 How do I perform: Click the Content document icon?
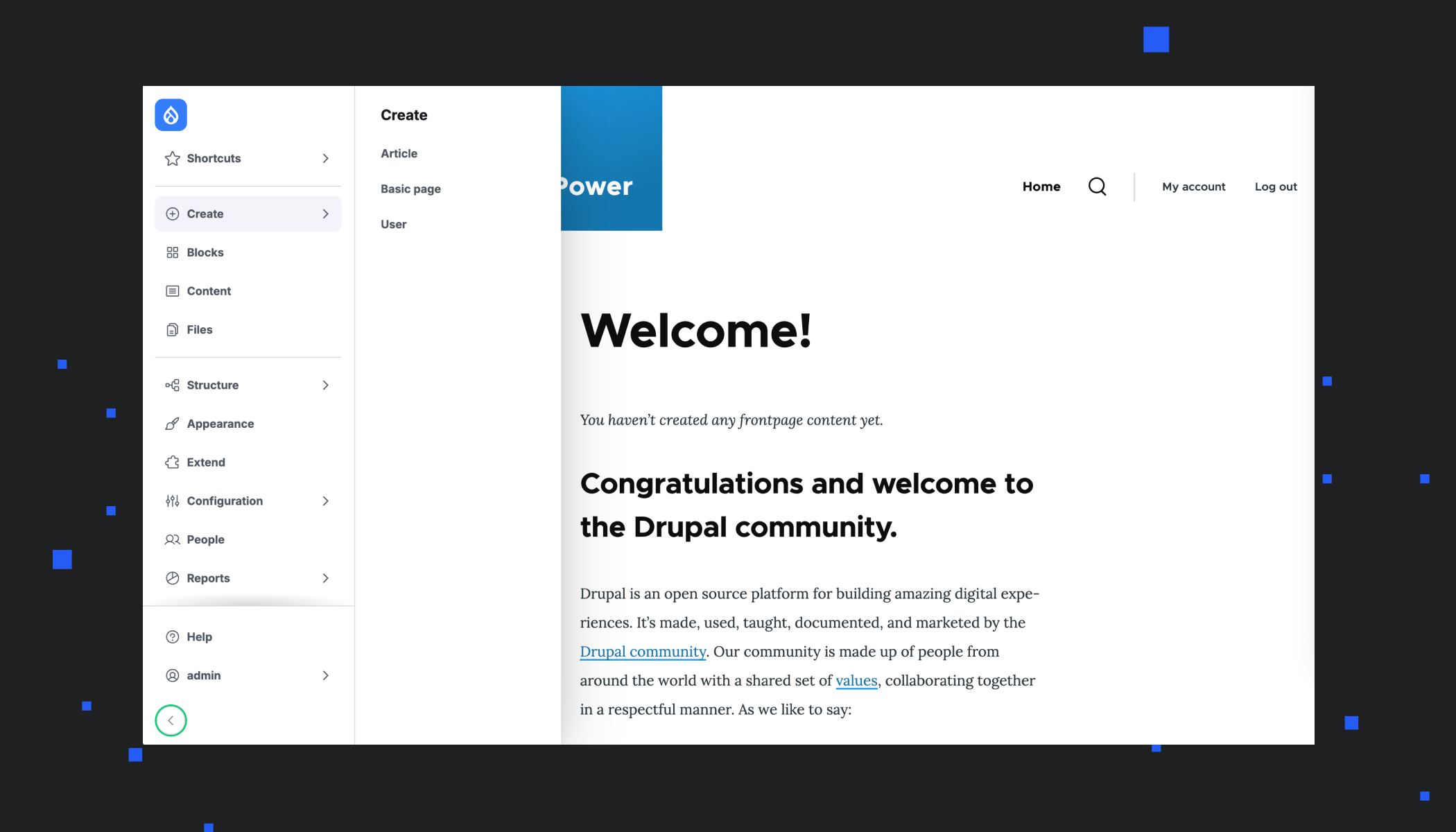coord(172,290)
